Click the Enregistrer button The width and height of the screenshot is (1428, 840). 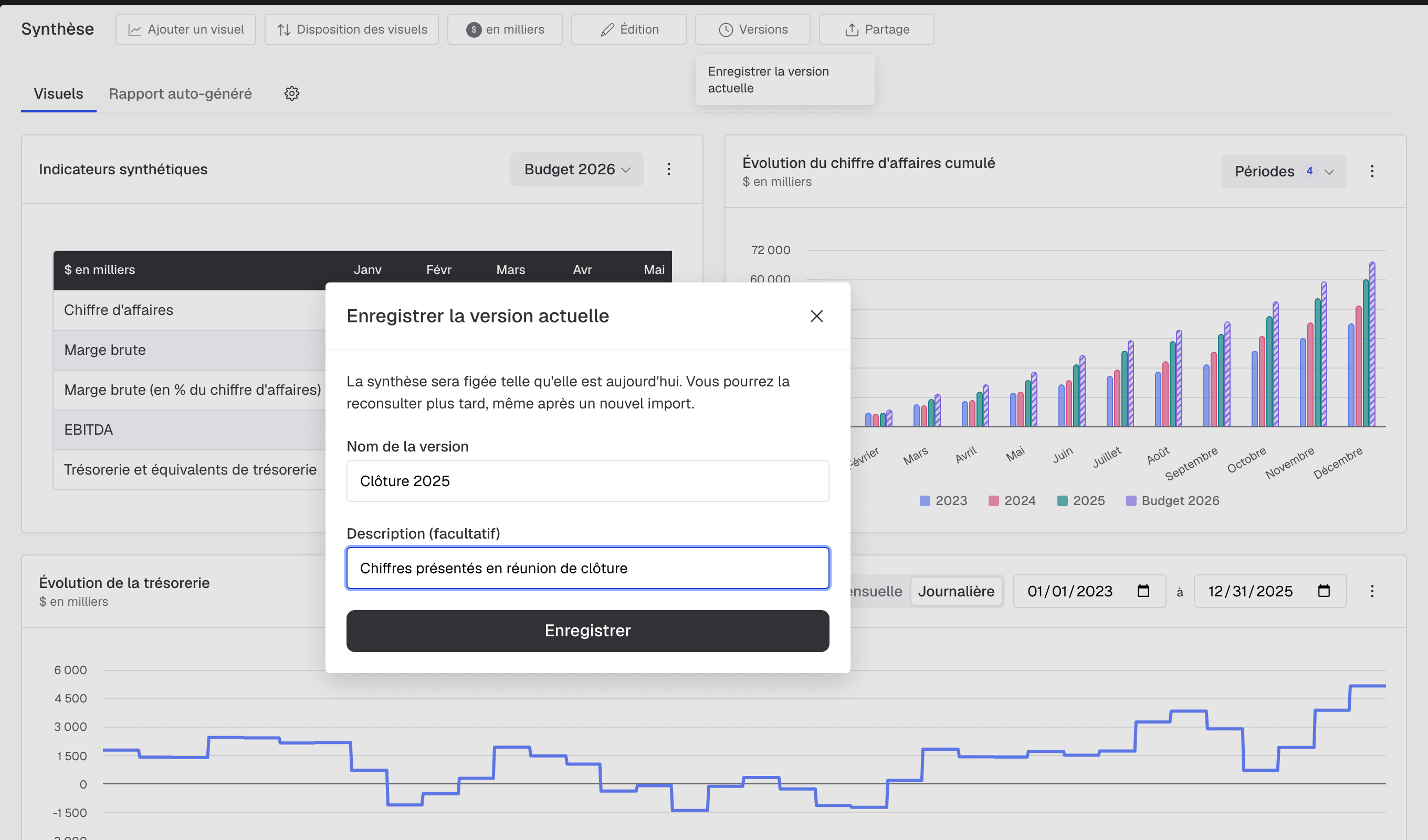tap(587, 631)
